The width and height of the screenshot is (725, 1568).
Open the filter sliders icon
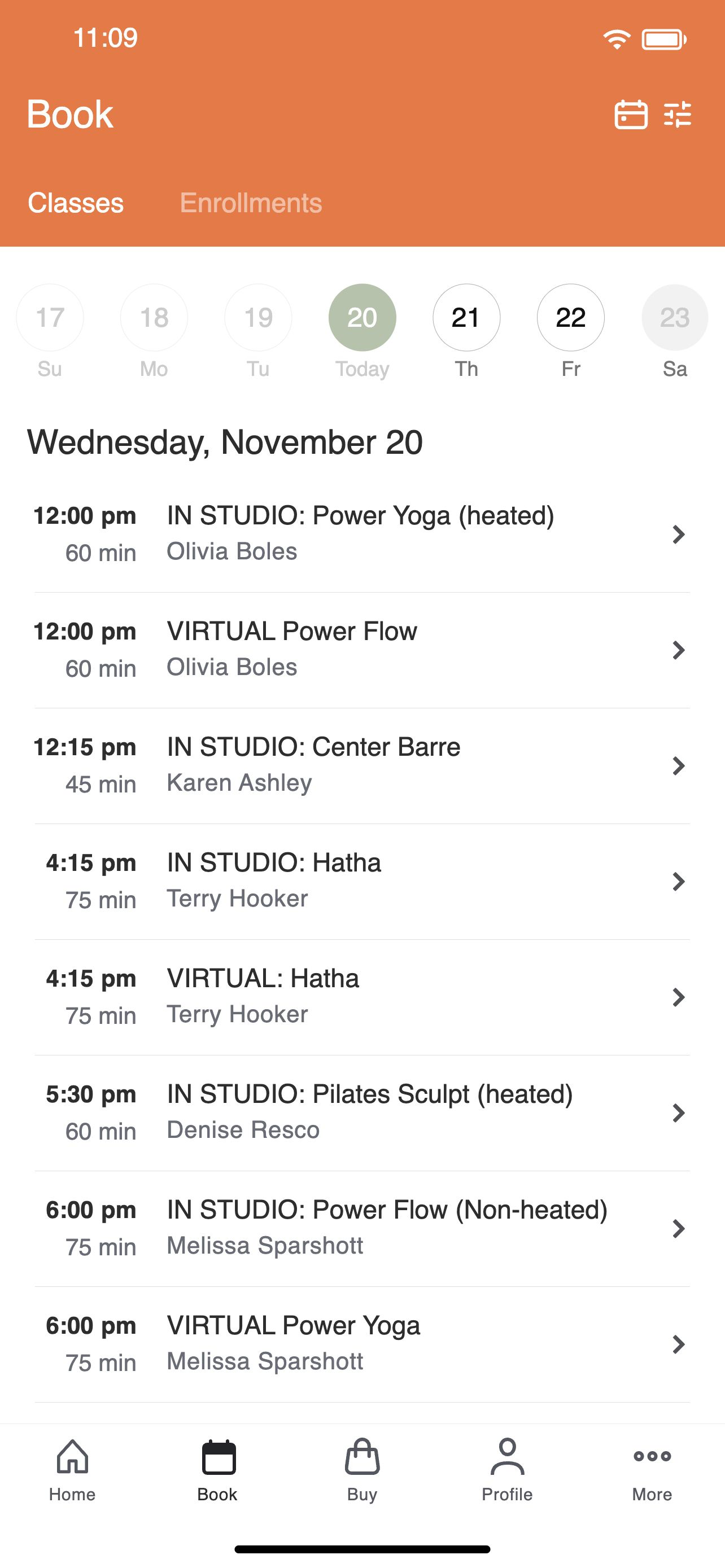[678, 115]
